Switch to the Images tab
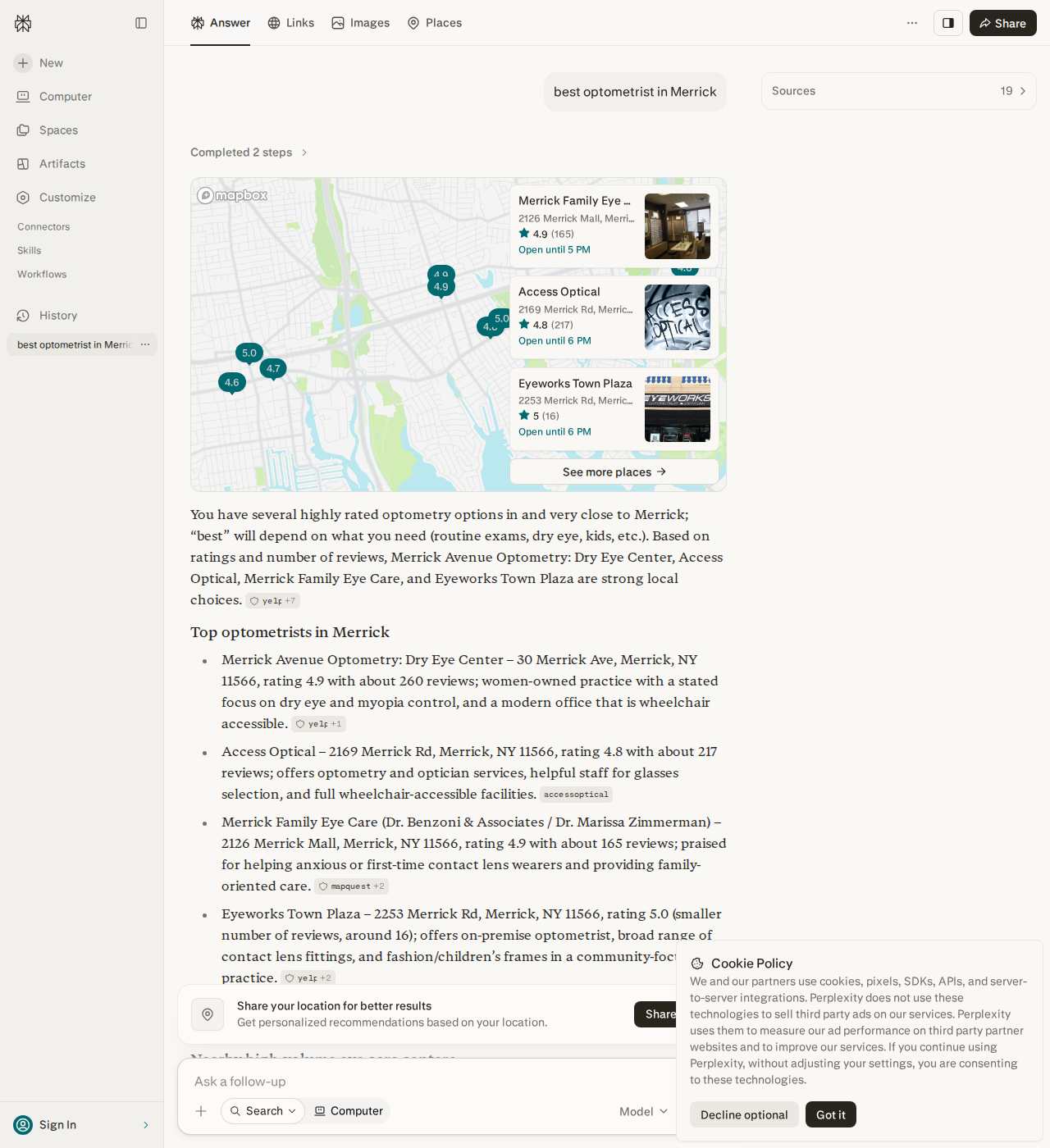Viewport: 1050px width, 1148px height. click(361, 23)
